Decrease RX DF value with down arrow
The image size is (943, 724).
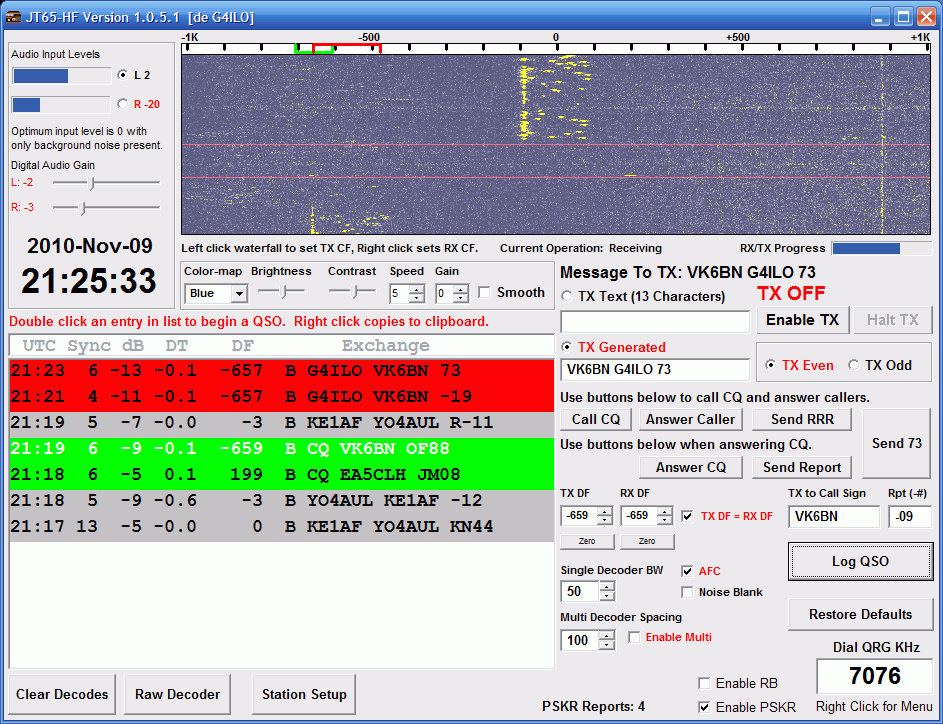665,521
